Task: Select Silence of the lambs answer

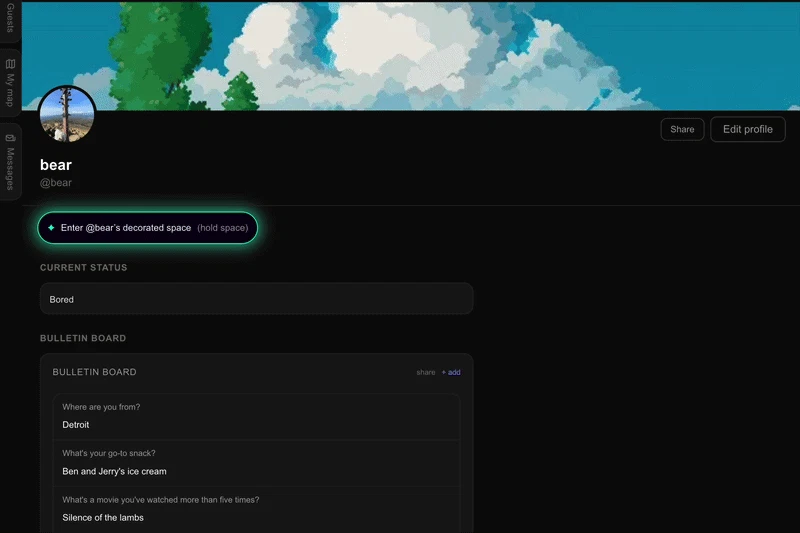Action: (x=103, y=518)
